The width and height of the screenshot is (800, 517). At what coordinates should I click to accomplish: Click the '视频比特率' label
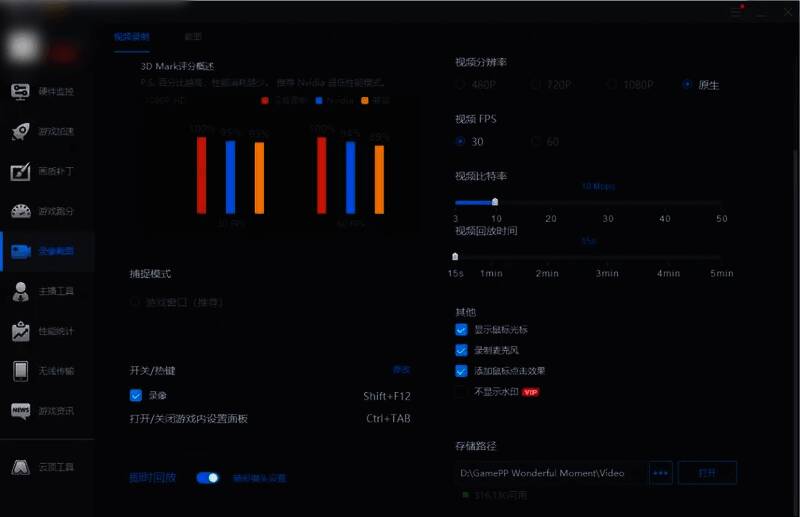(481, 176)
